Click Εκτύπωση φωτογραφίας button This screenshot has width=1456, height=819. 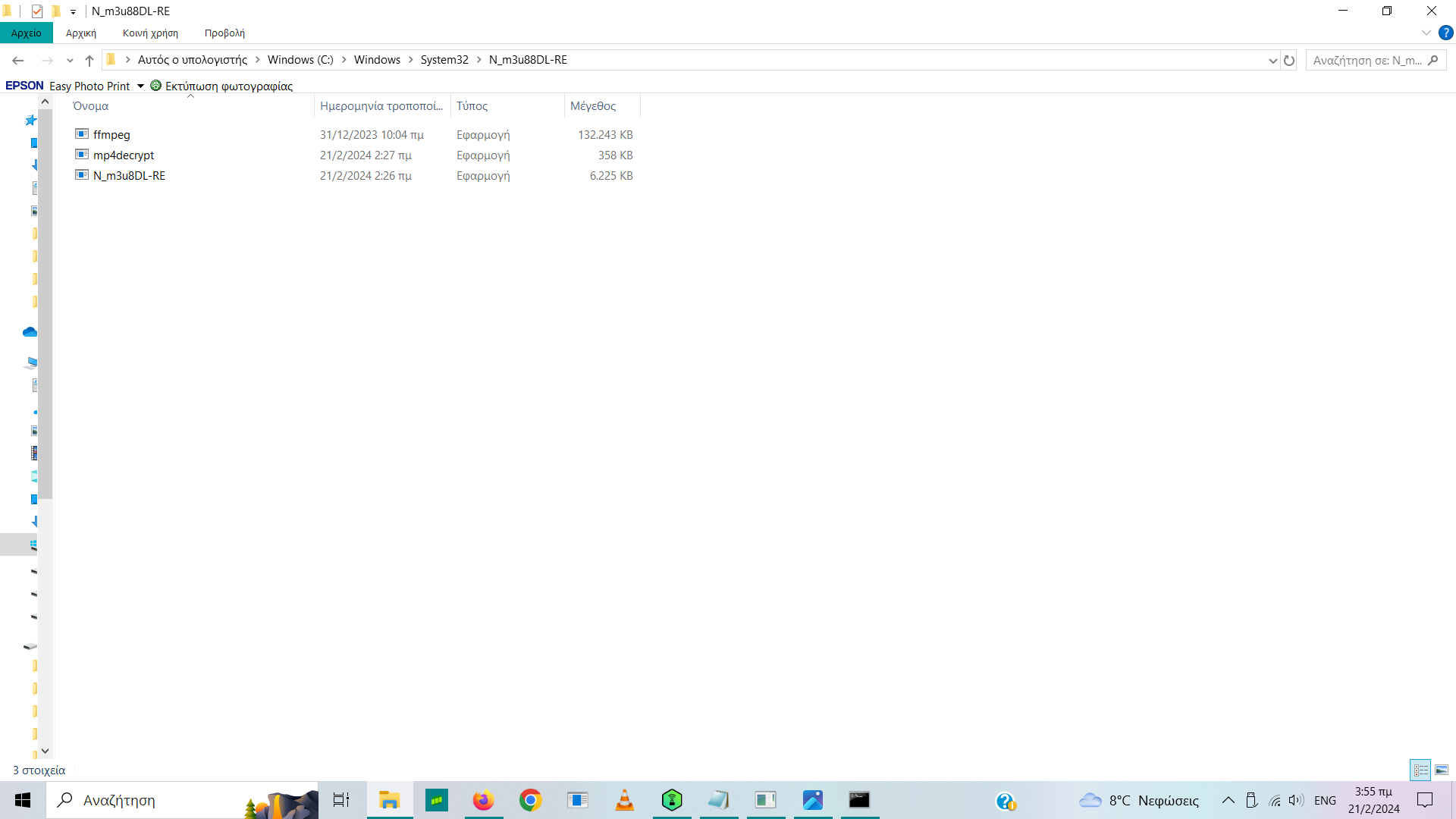(x=221, y=86)
